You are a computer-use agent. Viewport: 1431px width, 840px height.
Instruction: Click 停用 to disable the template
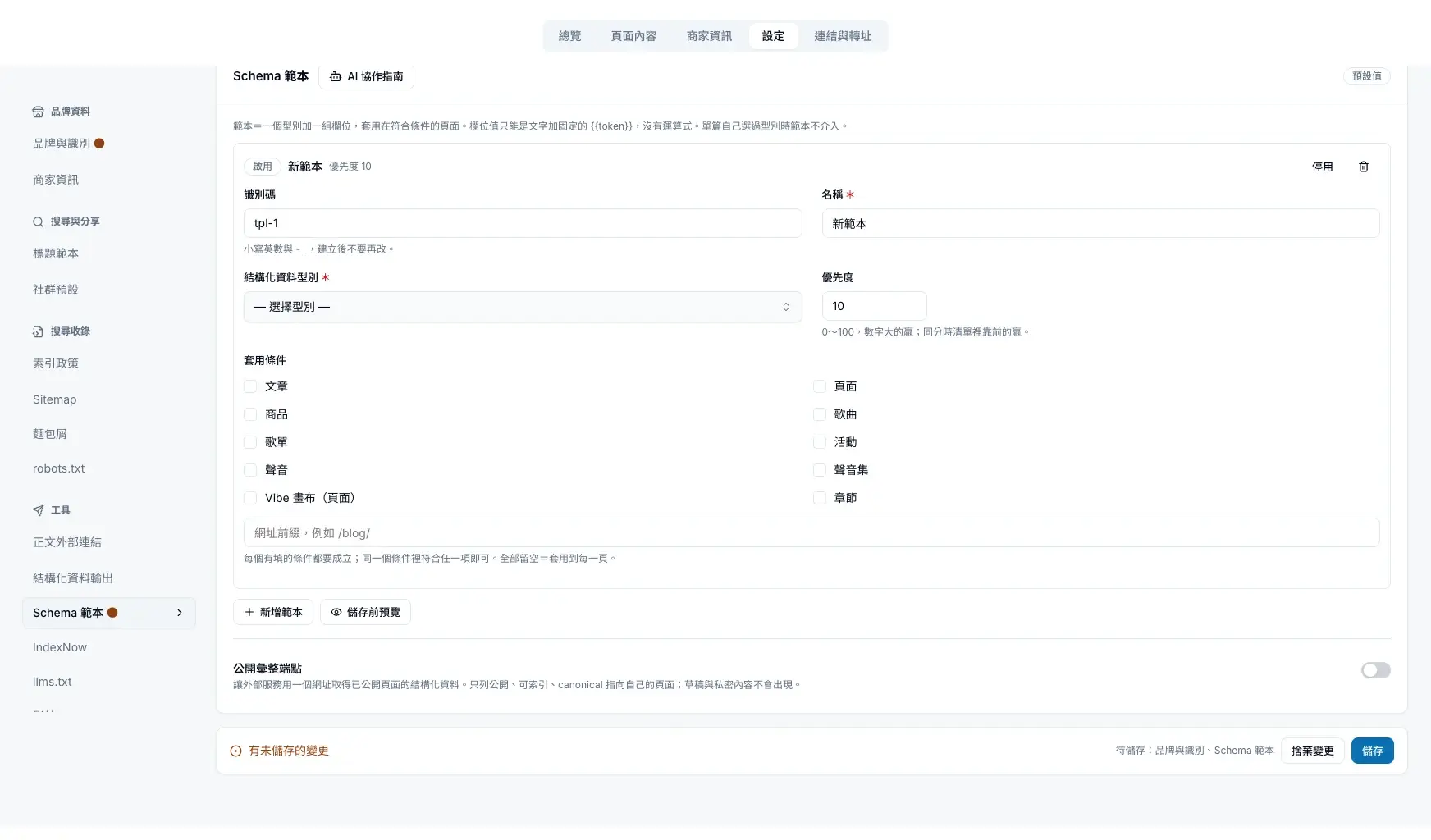click(x=1323, y=167)
